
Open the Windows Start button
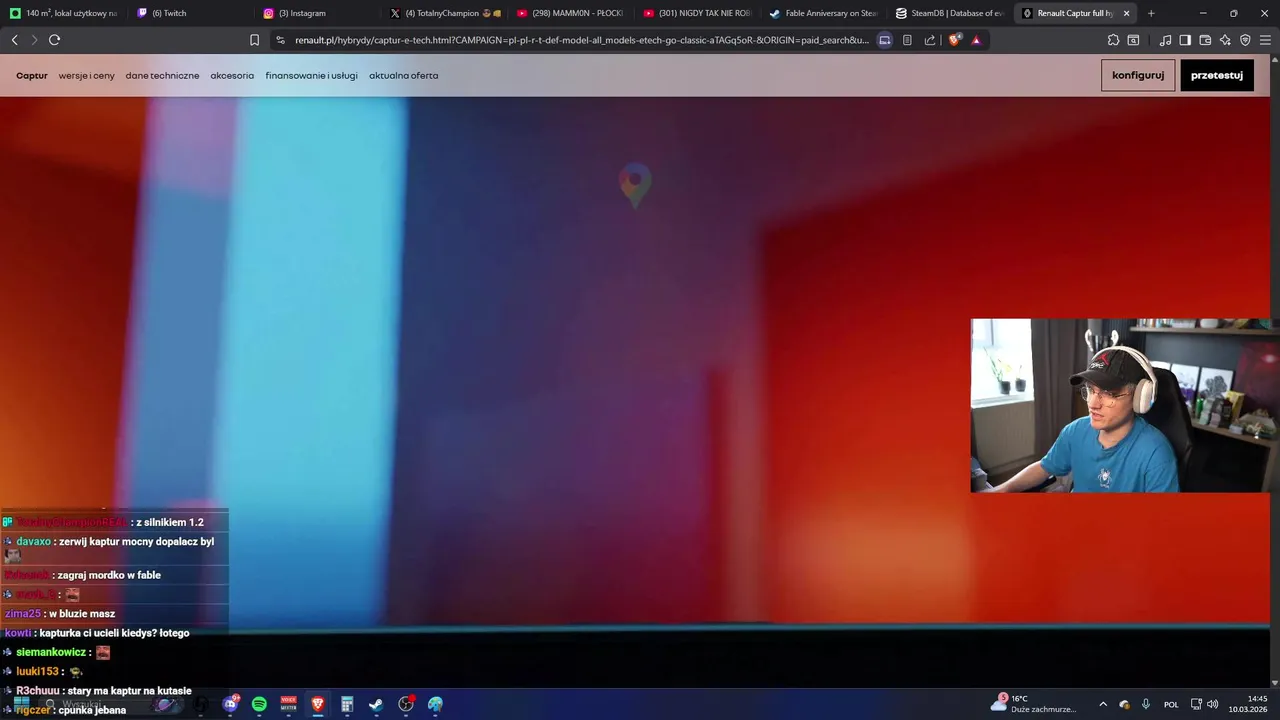21,704
